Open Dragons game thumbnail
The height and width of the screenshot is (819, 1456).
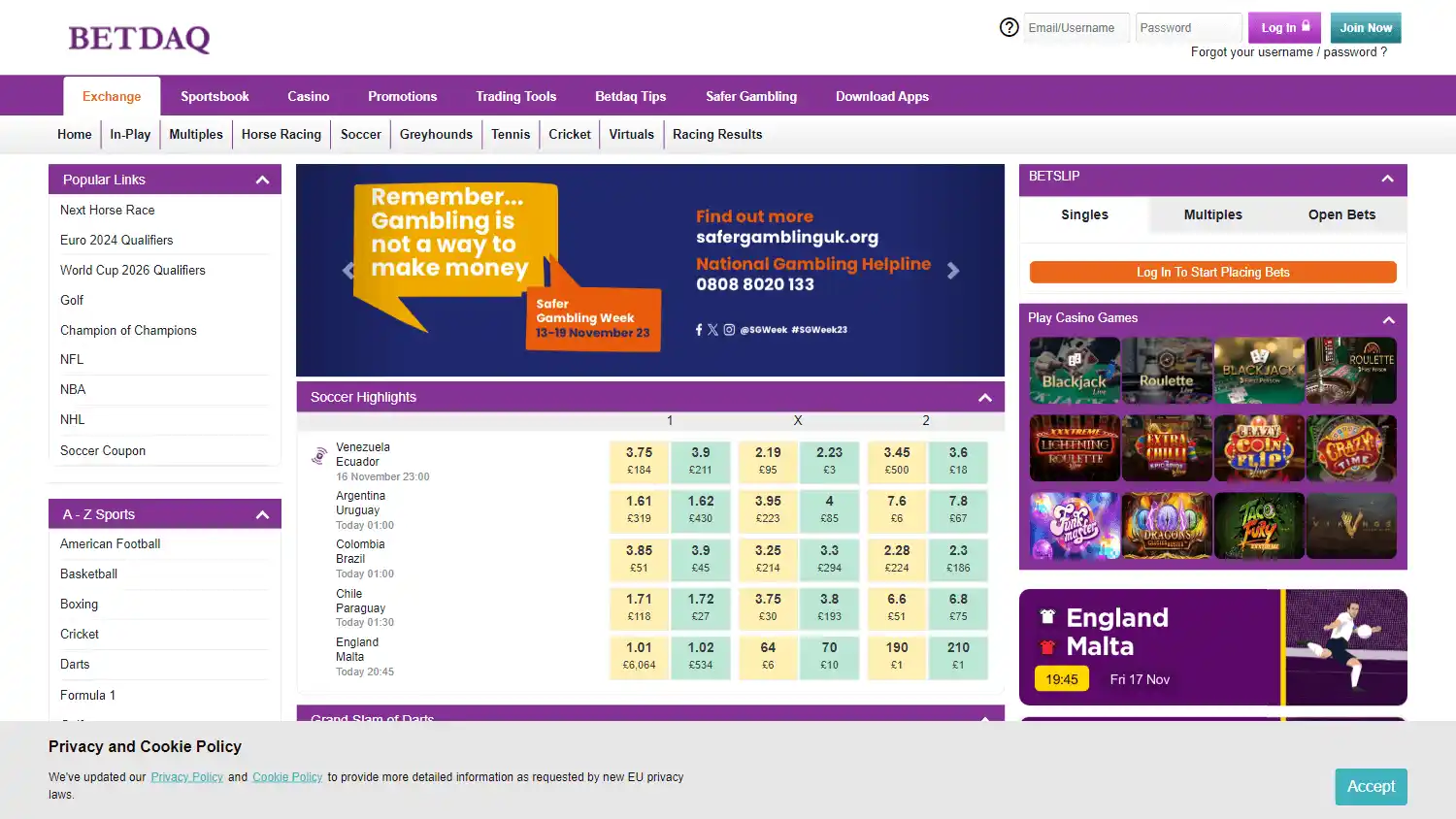click(x=1167, y=525)
